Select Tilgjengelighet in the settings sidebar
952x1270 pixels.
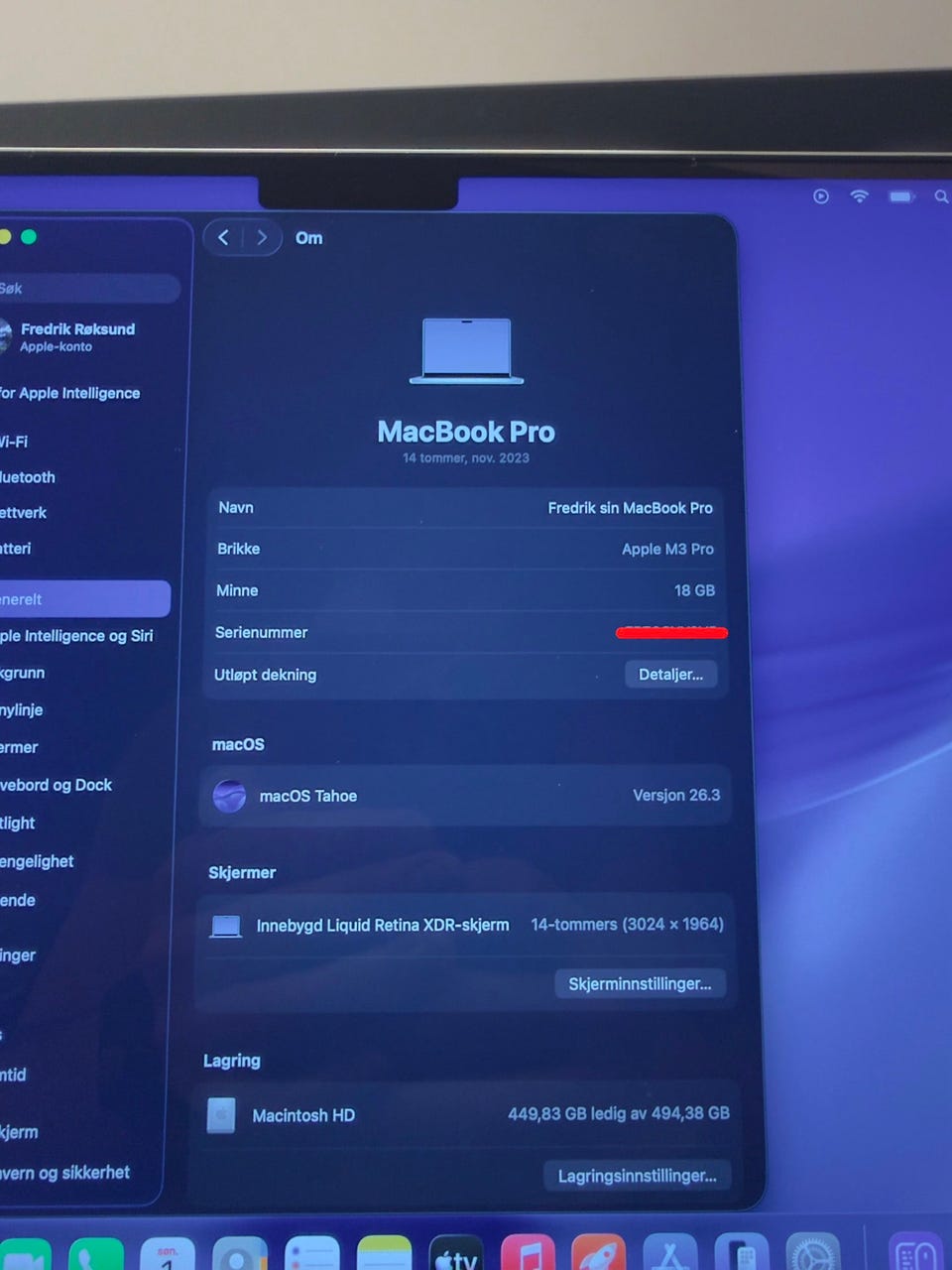point(37,861)
